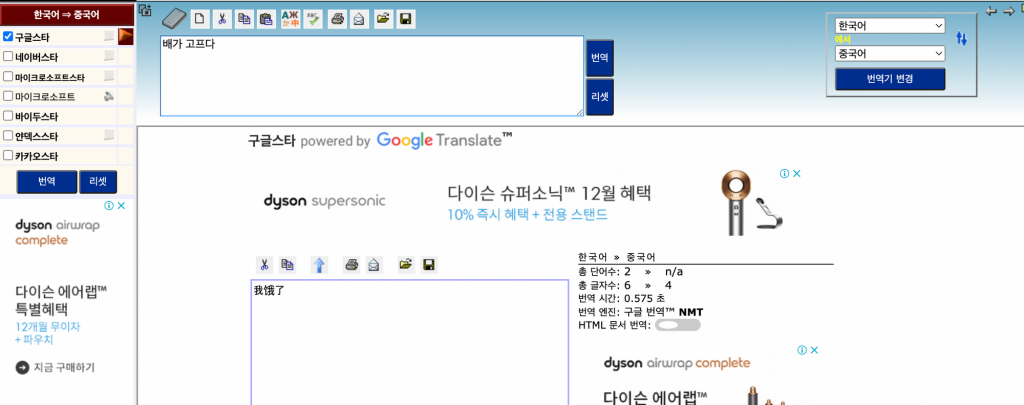The width and height of the screenshot is (1024, 405).
Task: Open a file with the top folder icon
Action: click(x=383, y=20)
